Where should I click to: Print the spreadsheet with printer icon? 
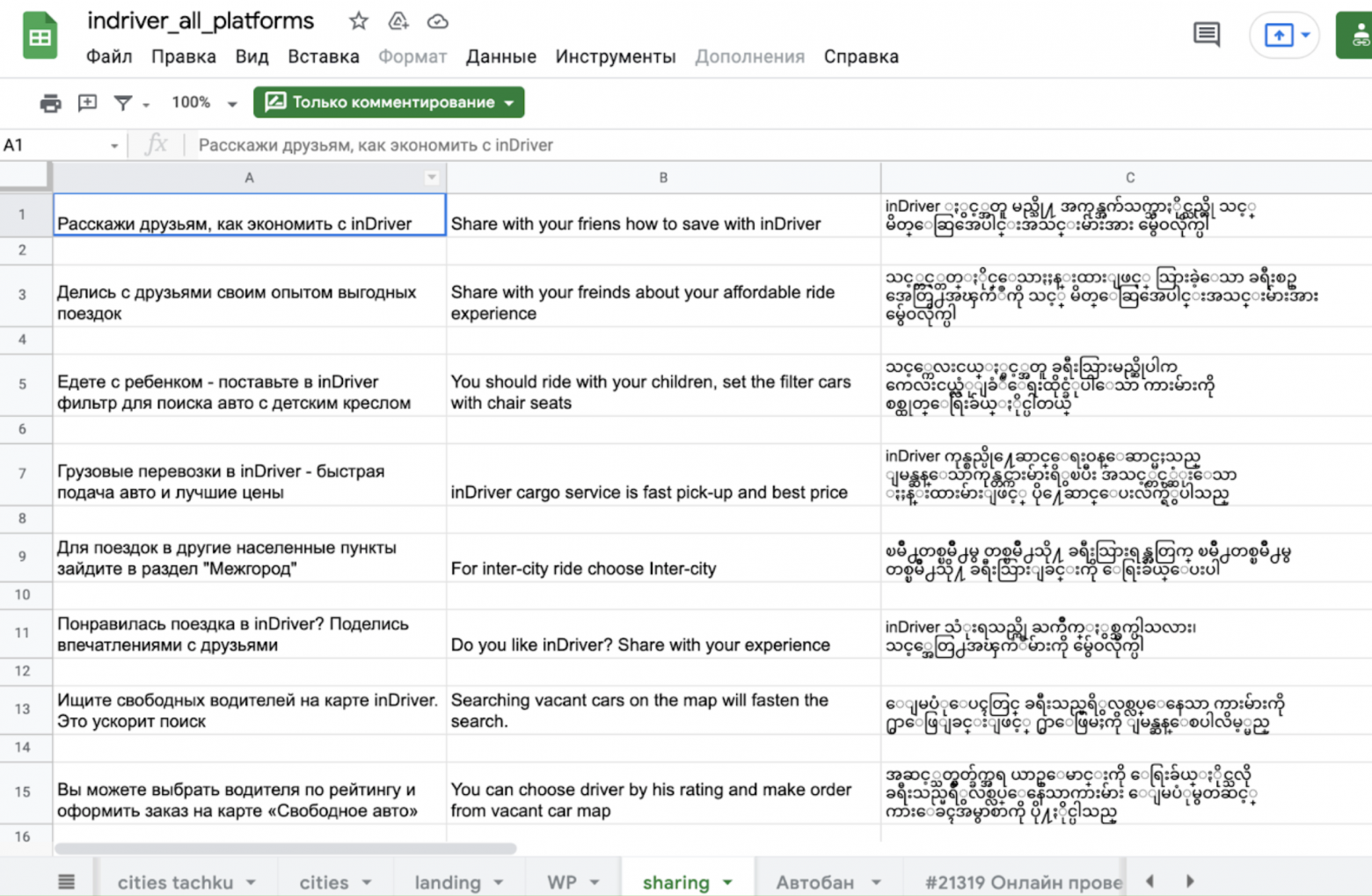click(x=51, y=103)
